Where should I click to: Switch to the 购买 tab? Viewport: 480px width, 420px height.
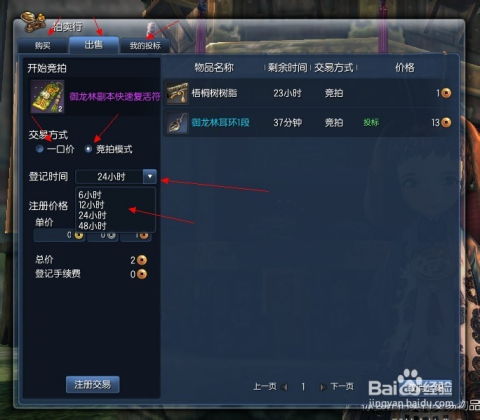pos(43,46)
